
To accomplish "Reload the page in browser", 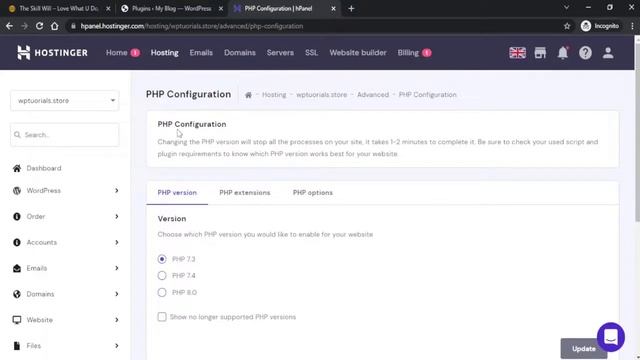I will click(39, 26).
